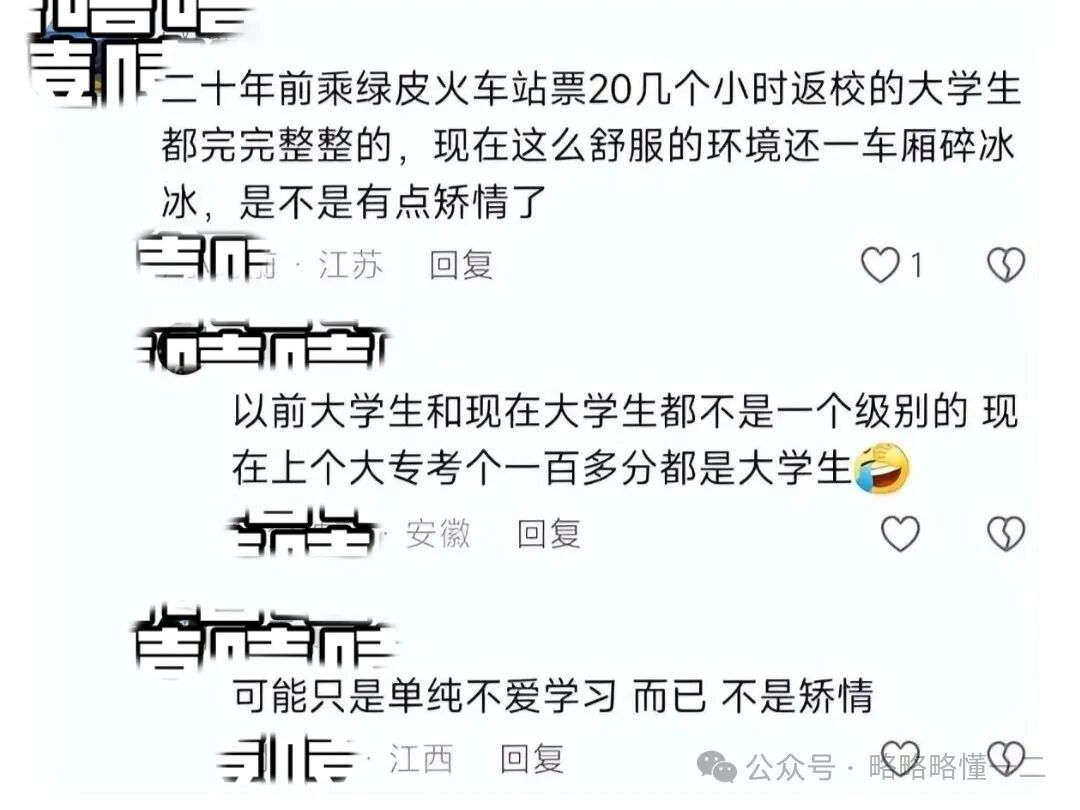Open blurred username above the 以前大学生 reply
Viewport: 1080px width, 810px height.
coord(262,346)
